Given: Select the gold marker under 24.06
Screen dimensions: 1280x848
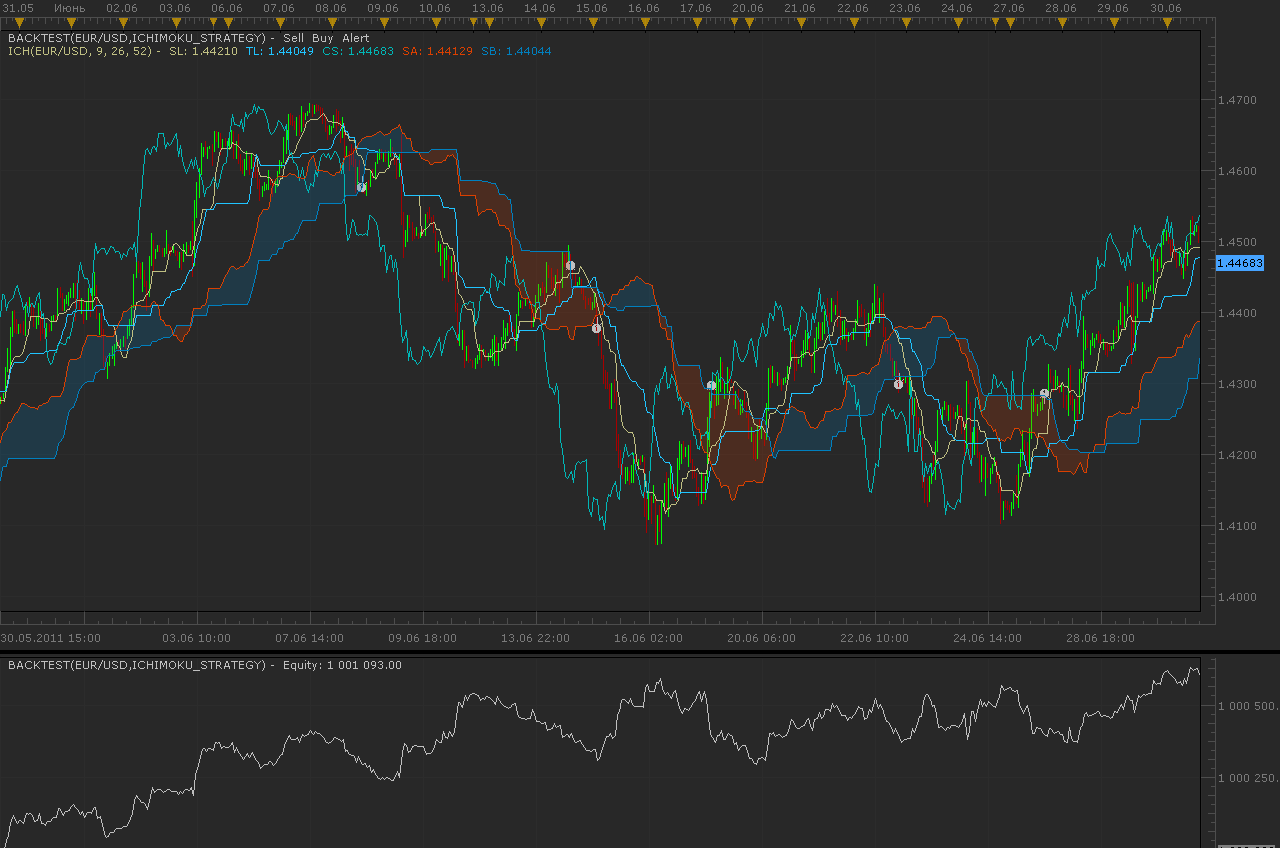Looking at the screenshot, I should (x=957, y=21).
